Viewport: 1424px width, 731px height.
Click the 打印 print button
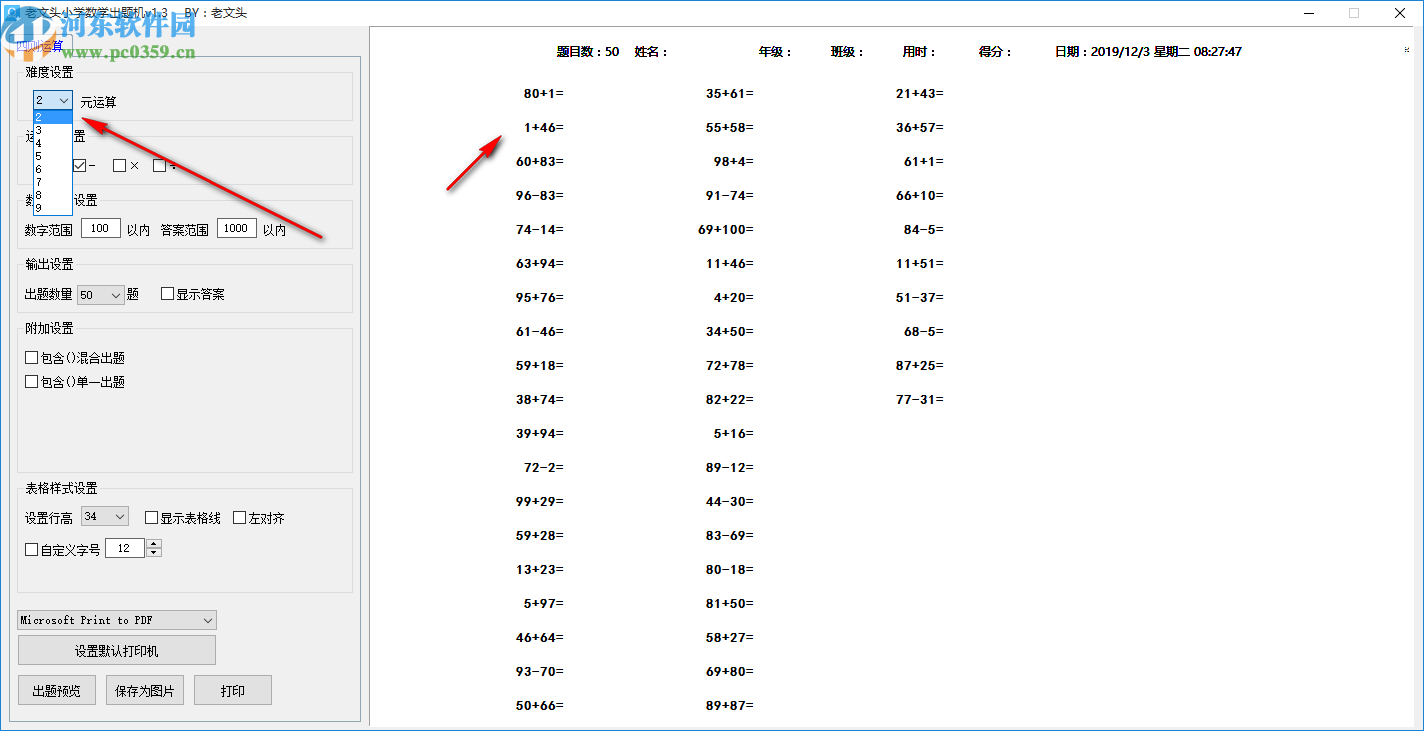click(233, 690)
